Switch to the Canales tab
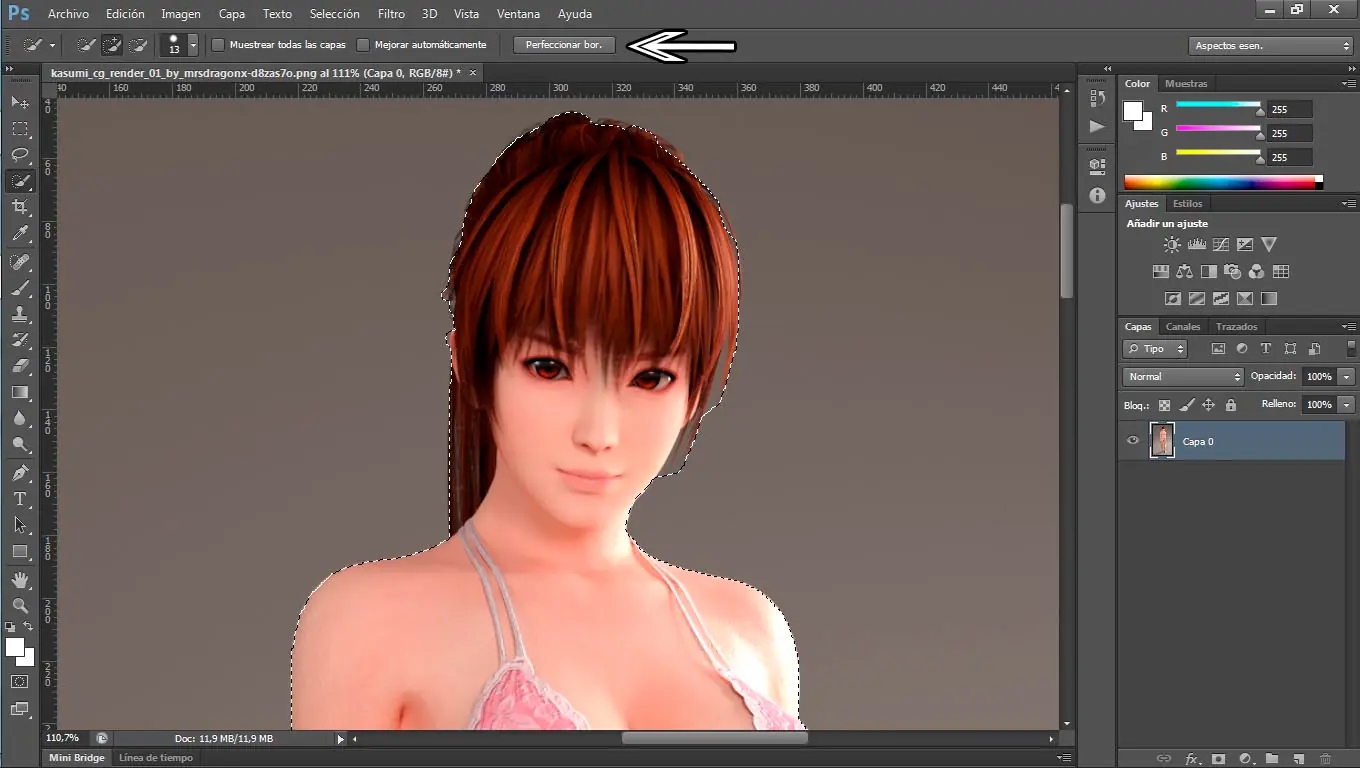 pos(1183,327)
